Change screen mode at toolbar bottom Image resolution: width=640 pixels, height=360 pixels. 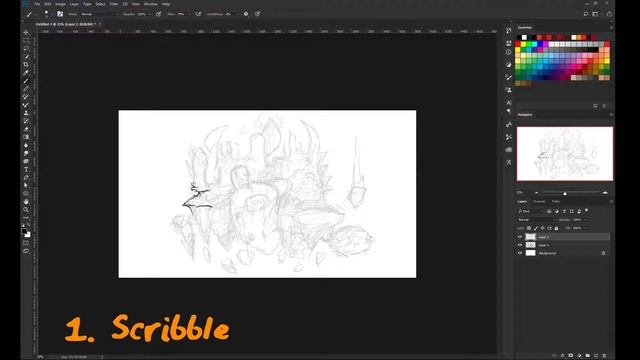pyautogui.click(x=26, y=251)
